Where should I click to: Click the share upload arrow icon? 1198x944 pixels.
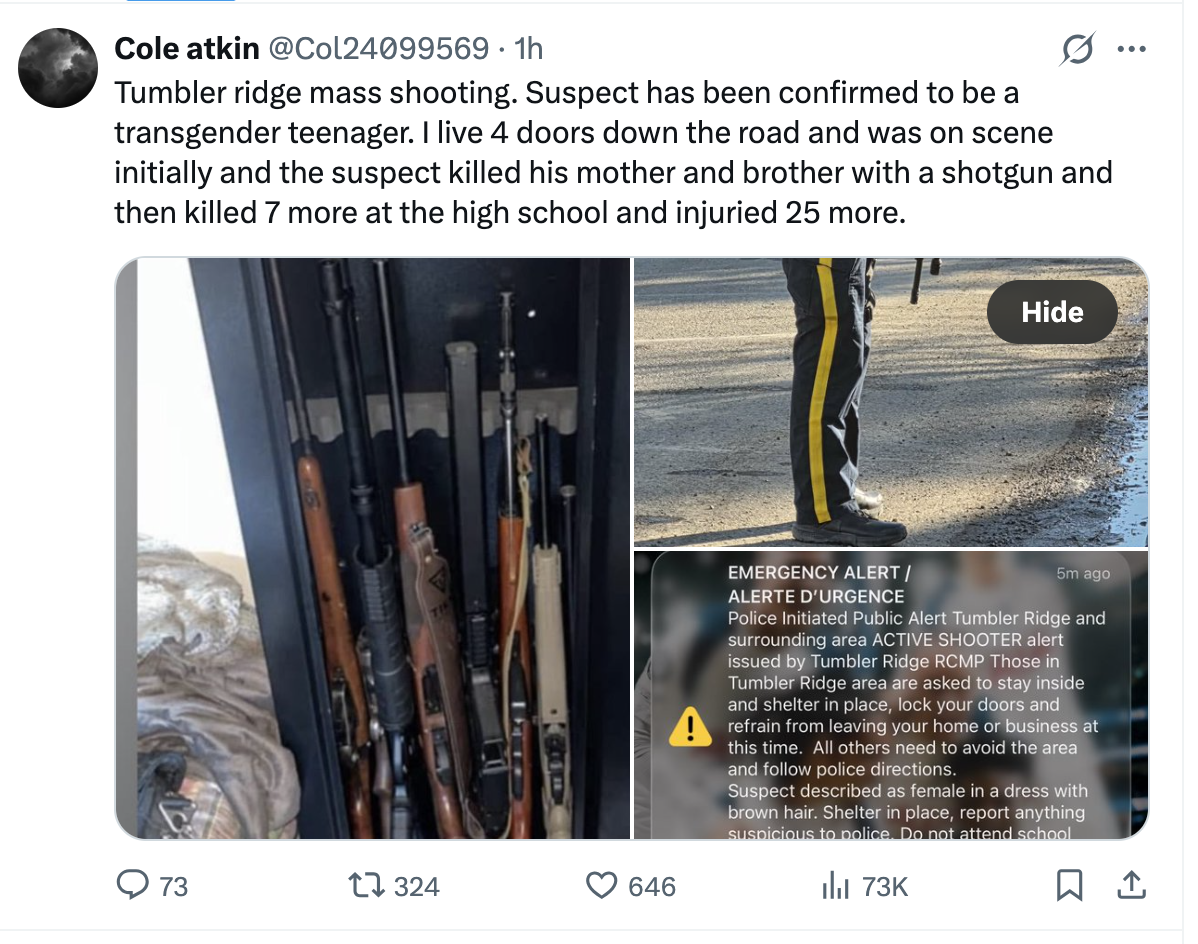(1131, 884)
